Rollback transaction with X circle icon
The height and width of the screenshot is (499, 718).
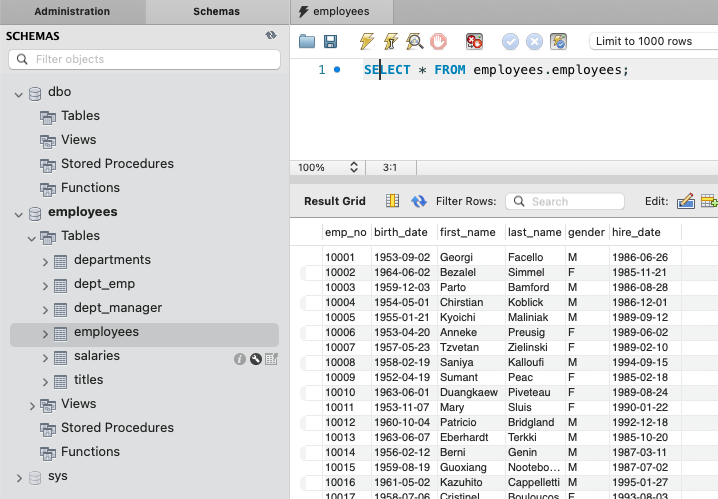[x=534, y=42]
